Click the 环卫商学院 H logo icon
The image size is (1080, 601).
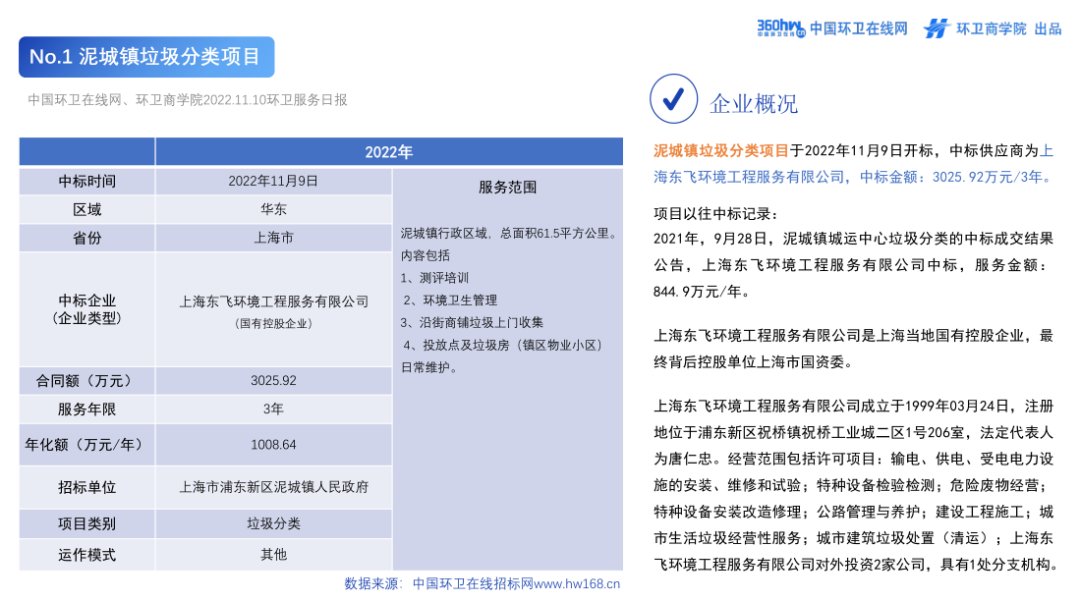point(936,28)
